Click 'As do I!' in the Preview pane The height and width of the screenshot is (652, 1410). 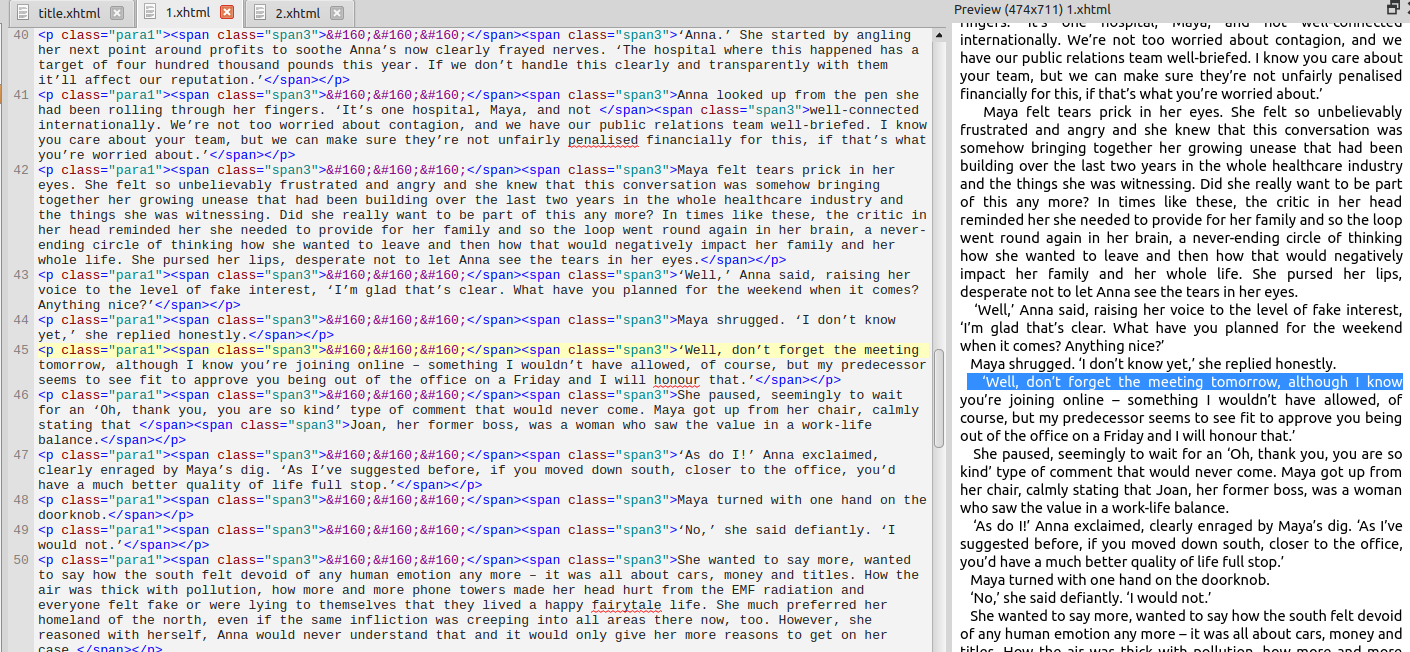tap(1000, 526)
